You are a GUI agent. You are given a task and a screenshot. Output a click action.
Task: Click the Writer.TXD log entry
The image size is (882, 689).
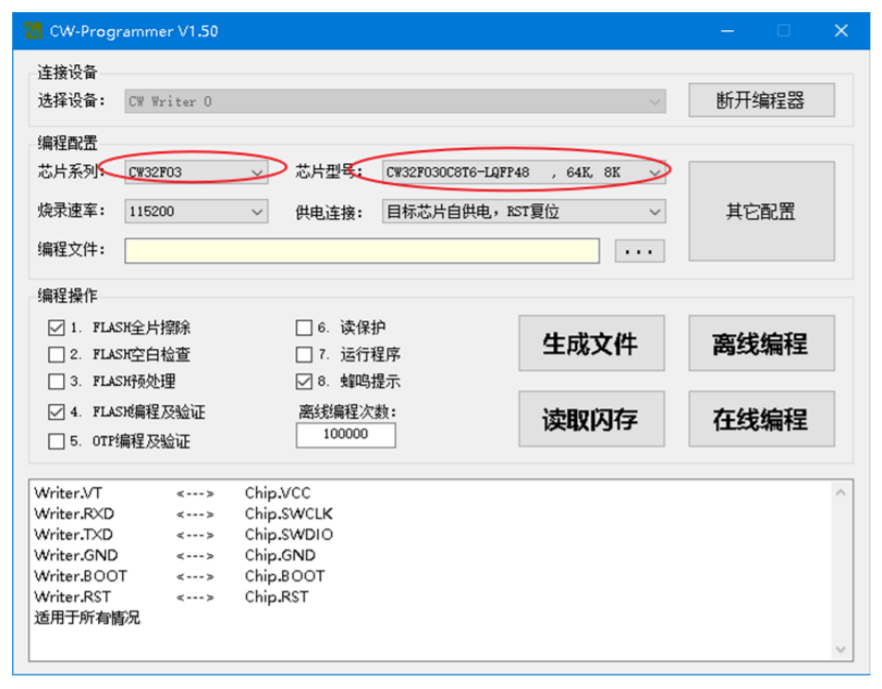point(73,535)
